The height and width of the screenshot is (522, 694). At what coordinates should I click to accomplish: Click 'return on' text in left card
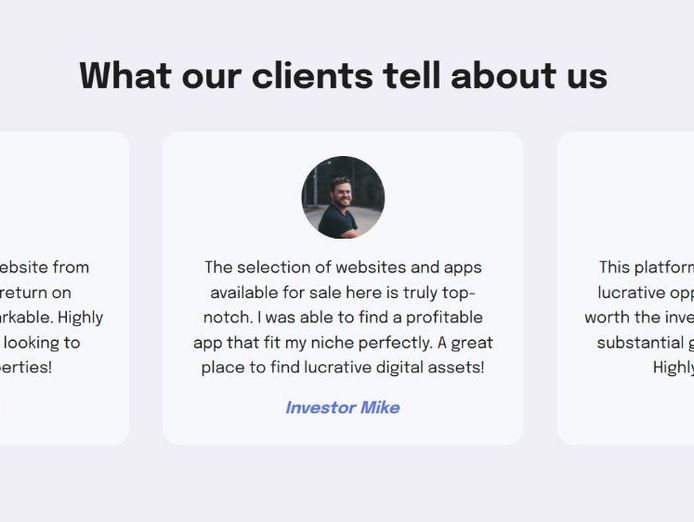(35, 293)
